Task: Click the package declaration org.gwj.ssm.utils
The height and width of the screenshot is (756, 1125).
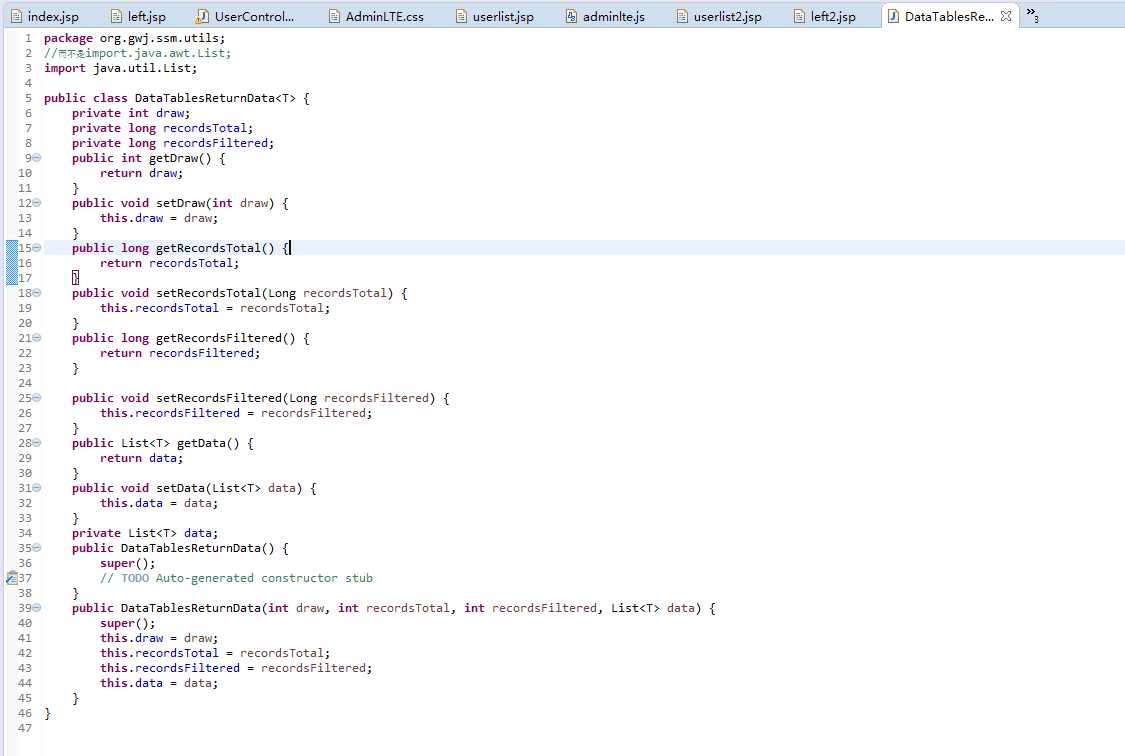Action: pos(133,38)
